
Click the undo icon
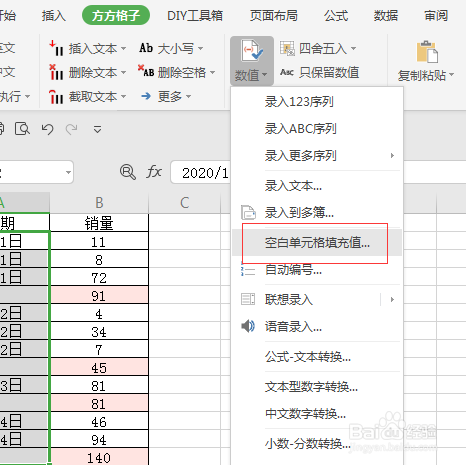(47, 129)
